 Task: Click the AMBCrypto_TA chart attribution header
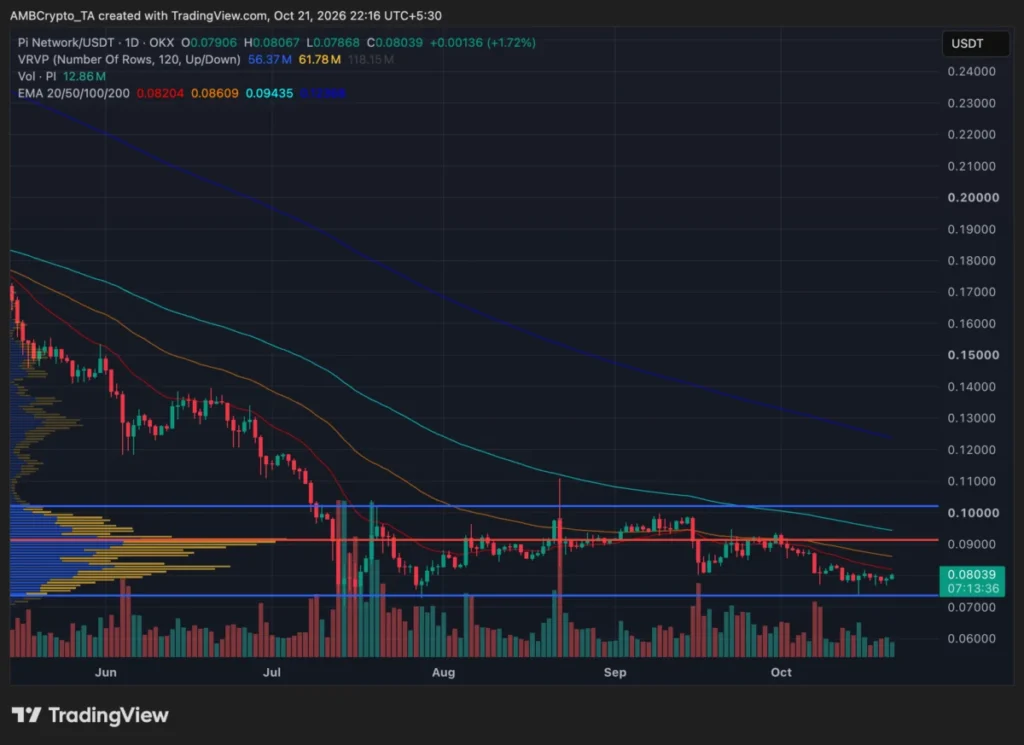(226, 16)
